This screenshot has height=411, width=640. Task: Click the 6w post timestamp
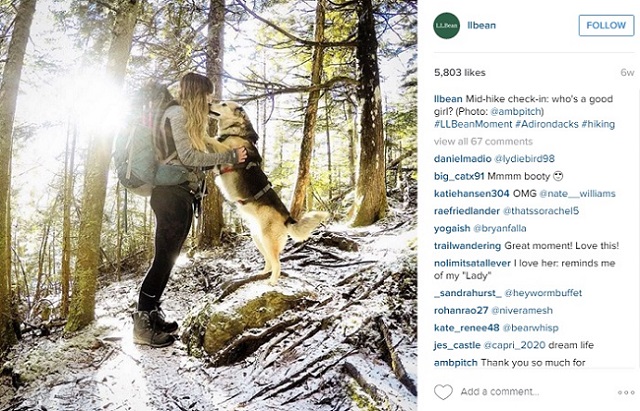[x=627, y=73]
